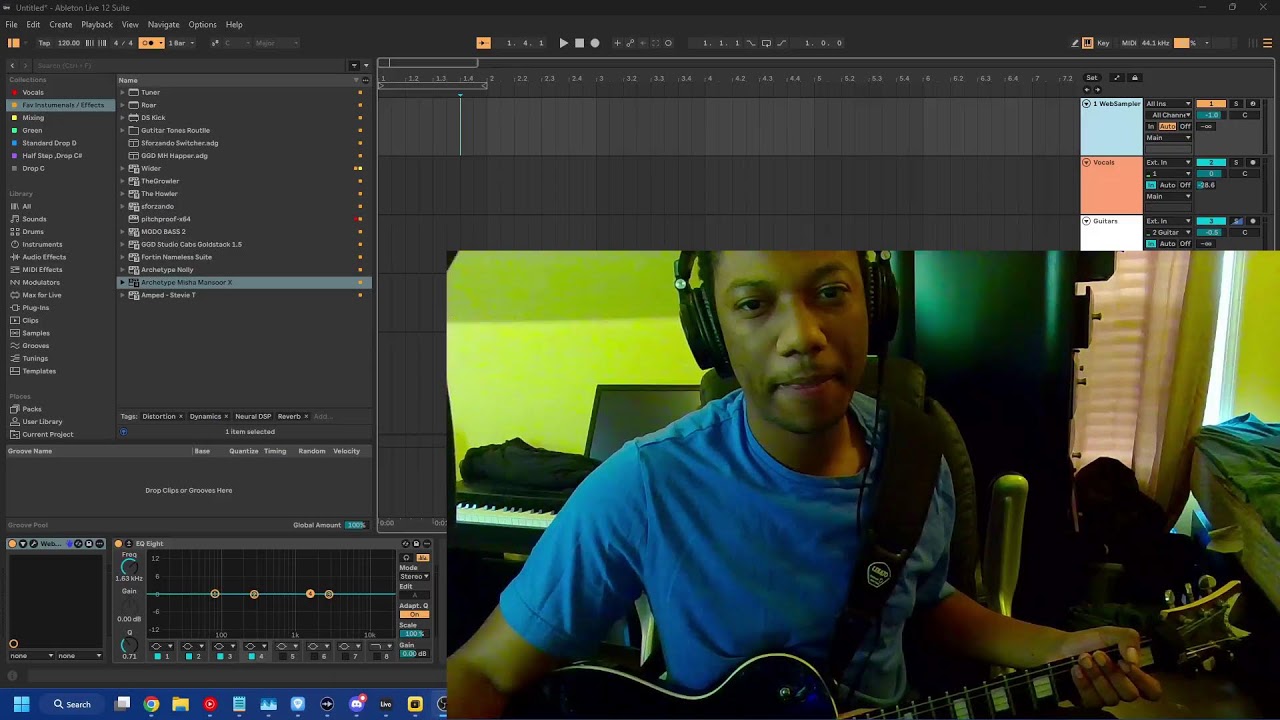The image size is (1280, 720).
Task: Disable EQ Eight filter band 1
Action: [157, 656]
